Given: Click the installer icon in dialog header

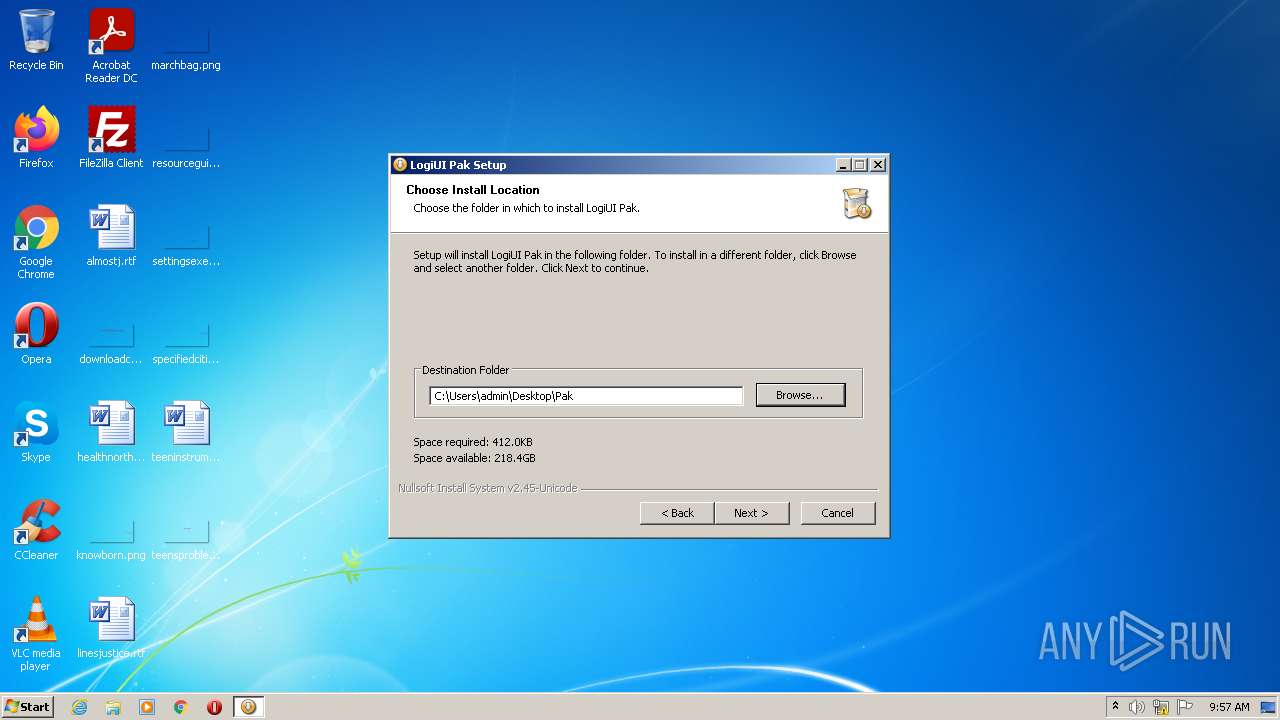Looking at the screenshot, I should pyautogui.click(x=857, y=203).
